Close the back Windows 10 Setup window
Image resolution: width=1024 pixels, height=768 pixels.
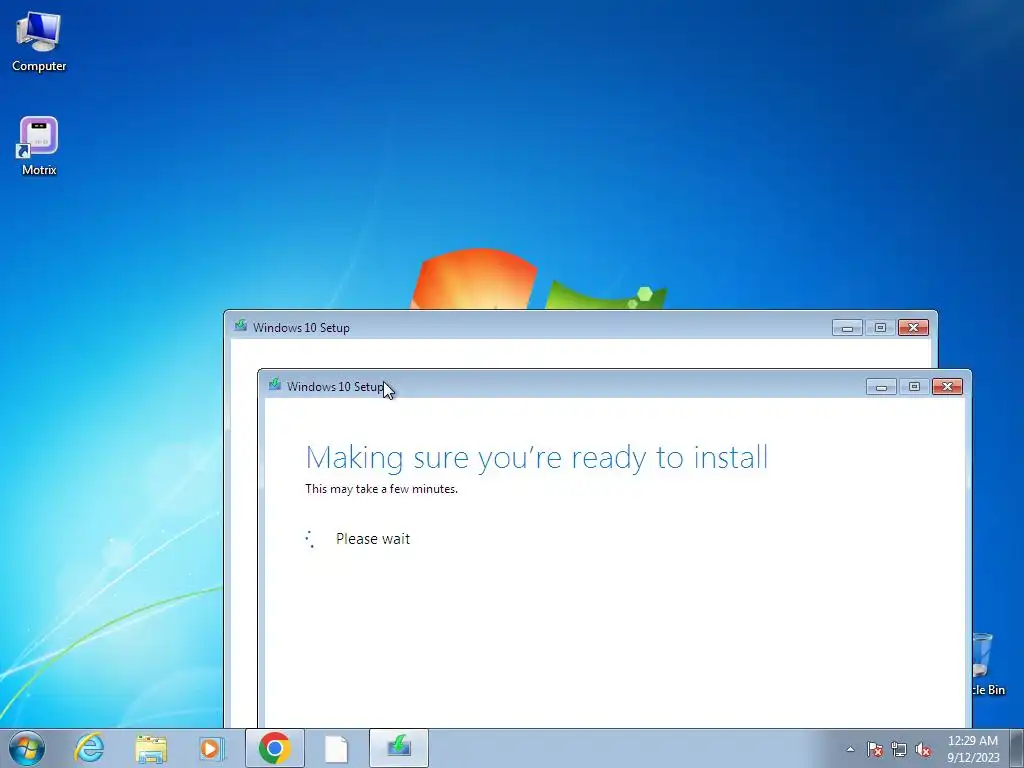click(914, 327)
